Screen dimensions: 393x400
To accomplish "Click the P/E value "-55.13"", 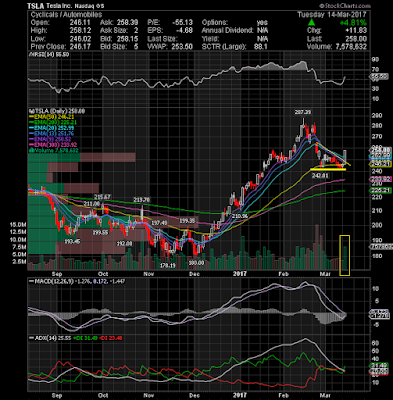I will click(182, 23).
